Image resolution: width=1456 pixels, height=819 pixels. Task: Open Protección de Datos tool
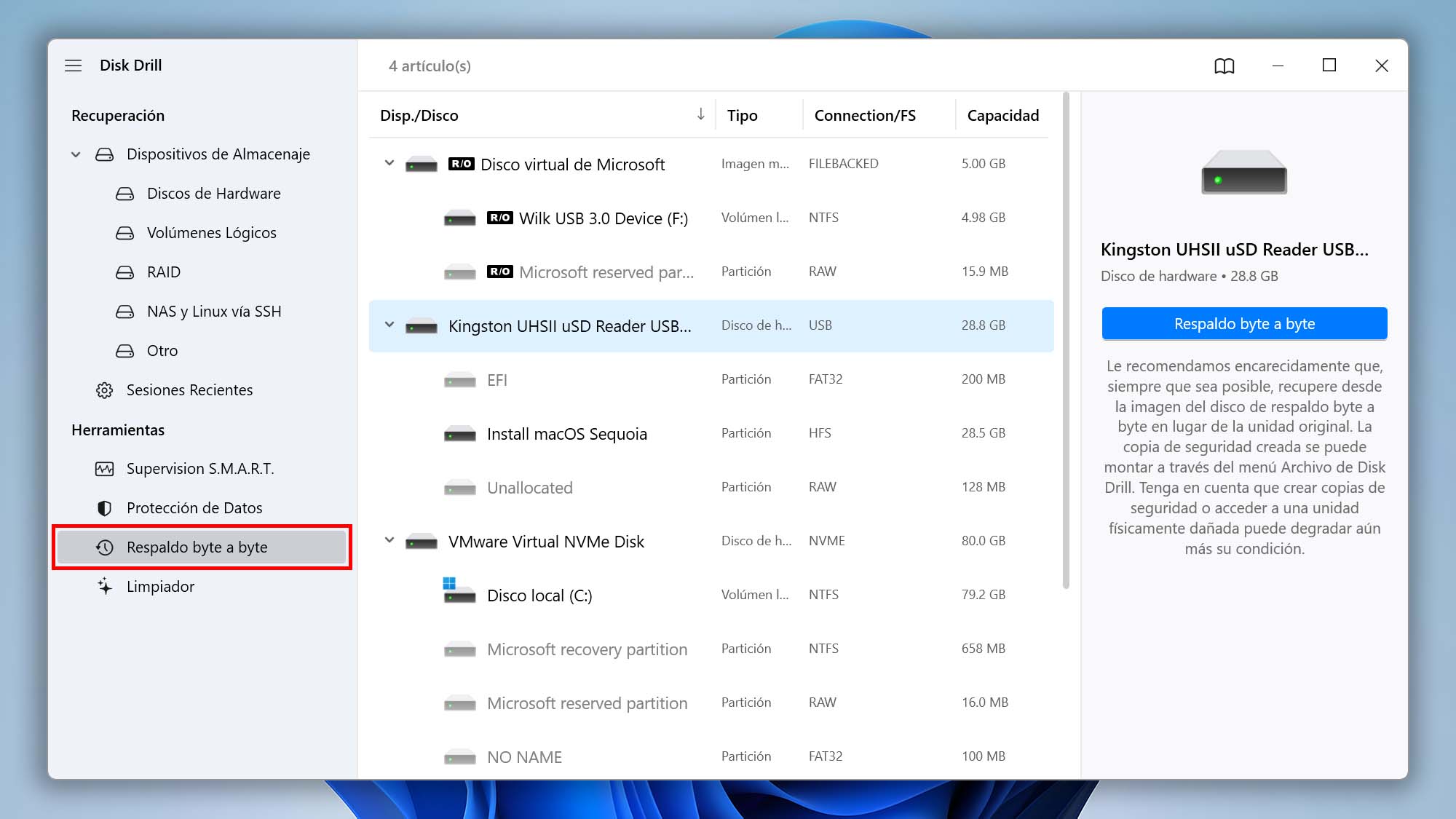(x=194, y=508)
